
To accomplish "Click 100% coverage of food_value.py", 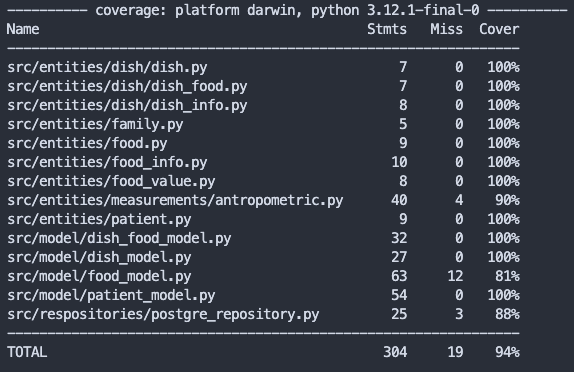I will [503, 181].
